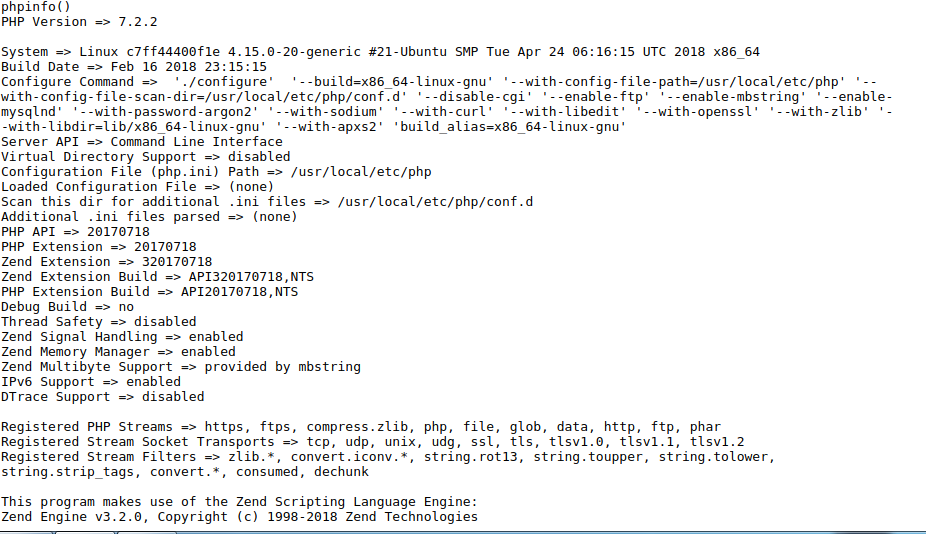The image size is (926, 534).
Task: Click the Zend Engine v3.2.0 copyright line
Action: coord(239,517)
